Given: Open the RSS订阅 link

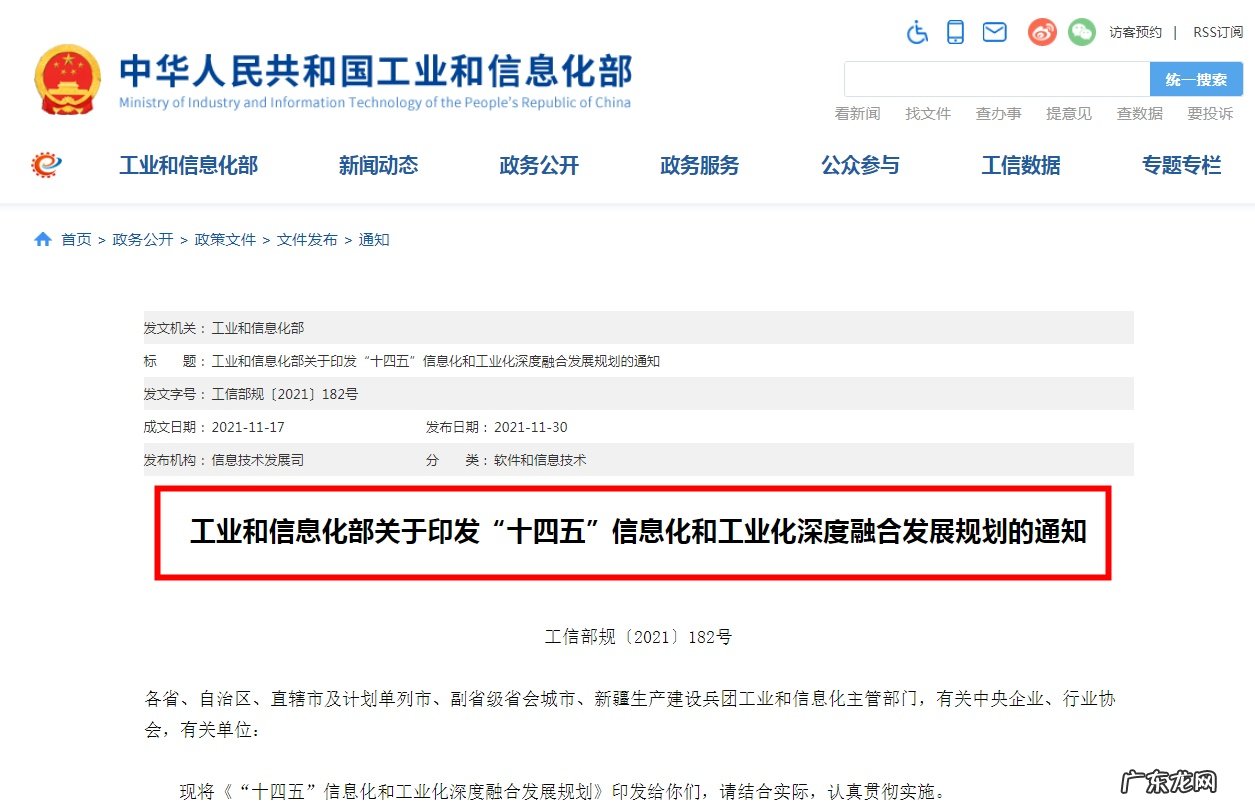Looking at the screenshot, I should pyautogui.click(x=1217, y=31).
